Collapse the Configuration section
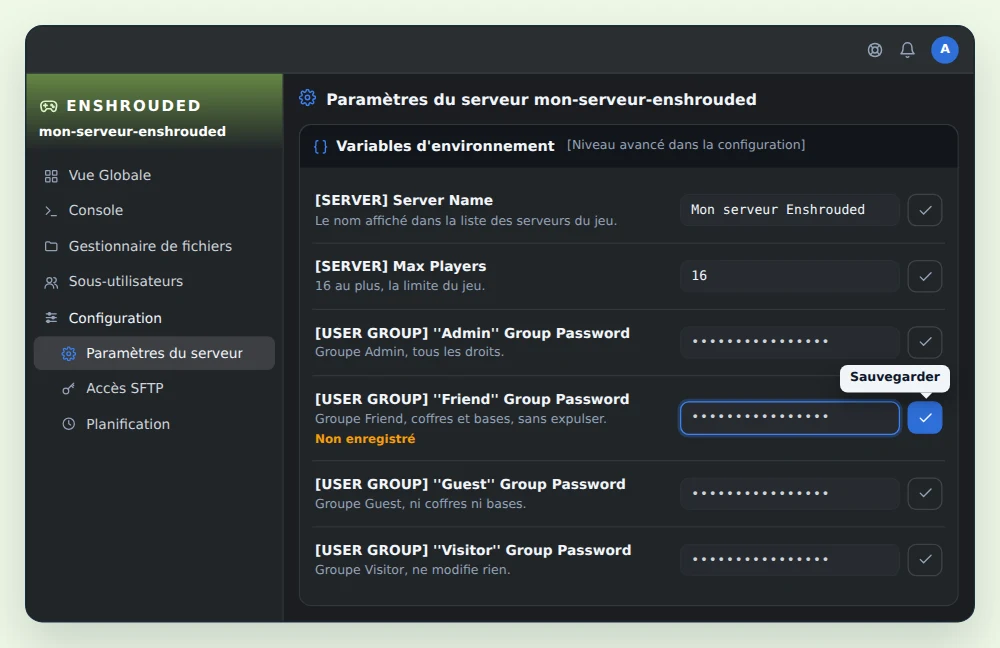Viewport: 1000px width, 648px height. [154, 318]
